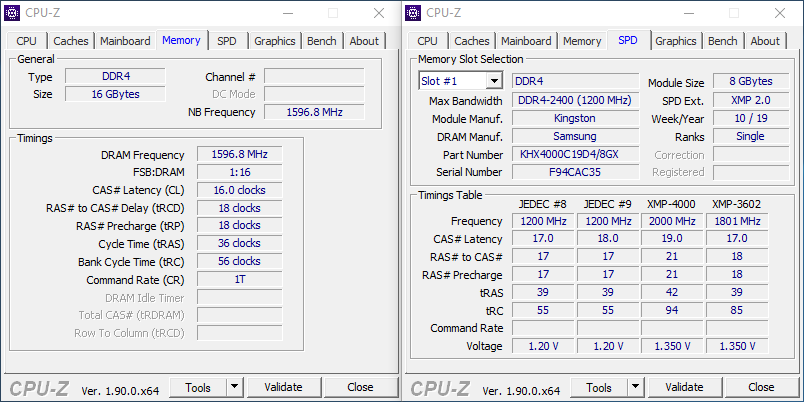Show the About tab in right window

pos(765,41)
